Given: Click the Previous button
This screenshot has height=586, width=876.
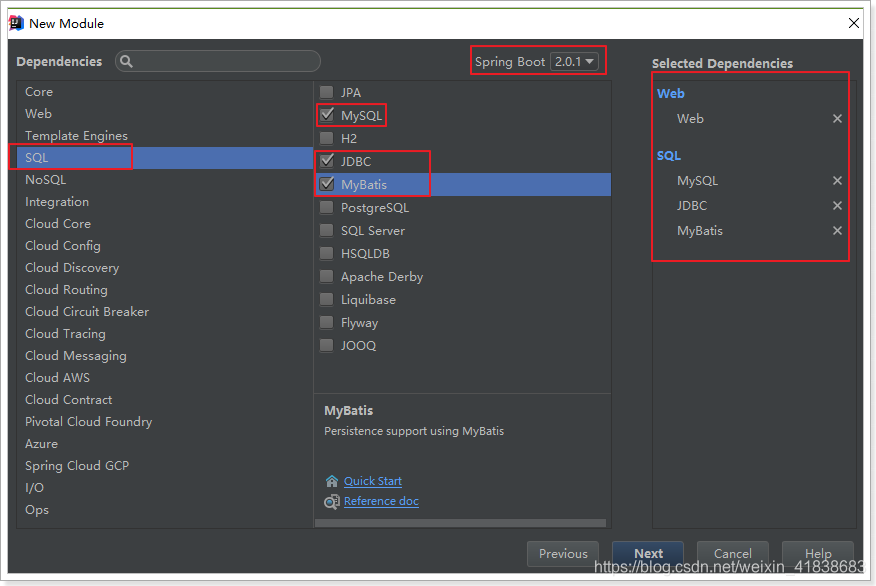Looking at the screenshot, I should [563, 554].
